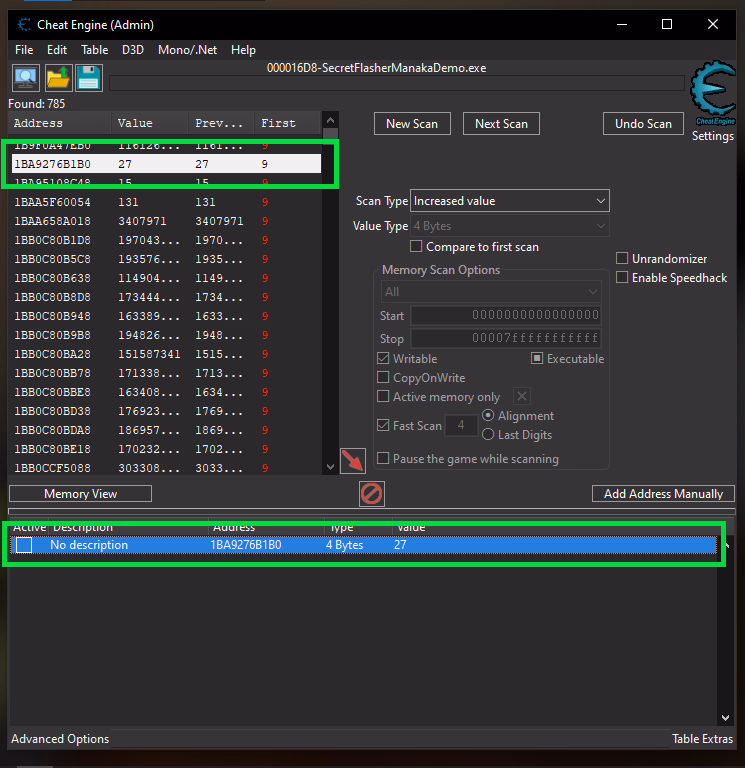The width and height of the screenshot is (745, 768).
Task: Enable the Unrandomizer checkbox
Action: point(622,258)
